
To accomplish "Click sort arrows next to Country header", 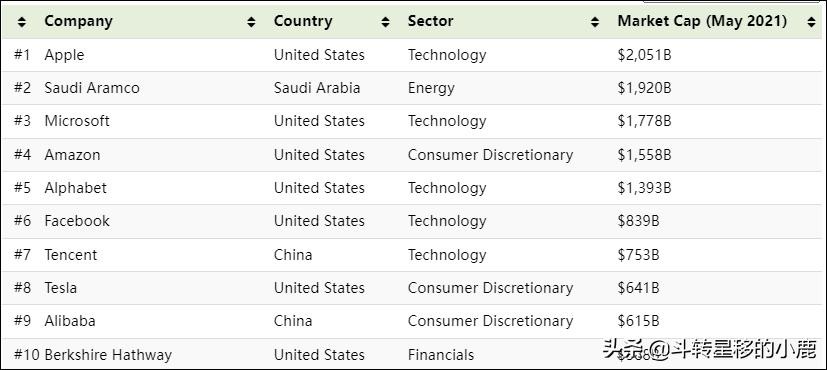I will [386, 22].
